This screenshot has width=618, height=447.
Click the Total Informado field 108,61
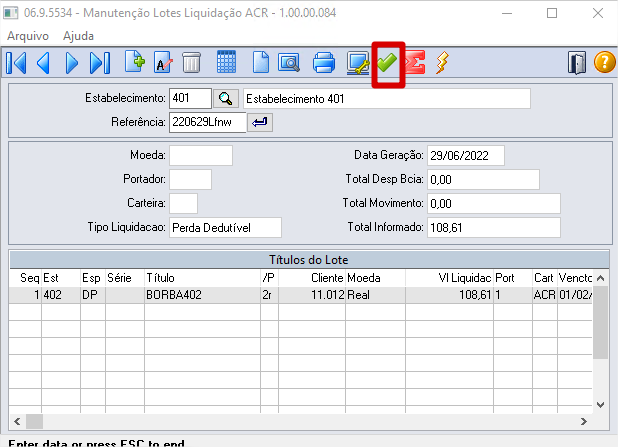(x=494, y=227)
